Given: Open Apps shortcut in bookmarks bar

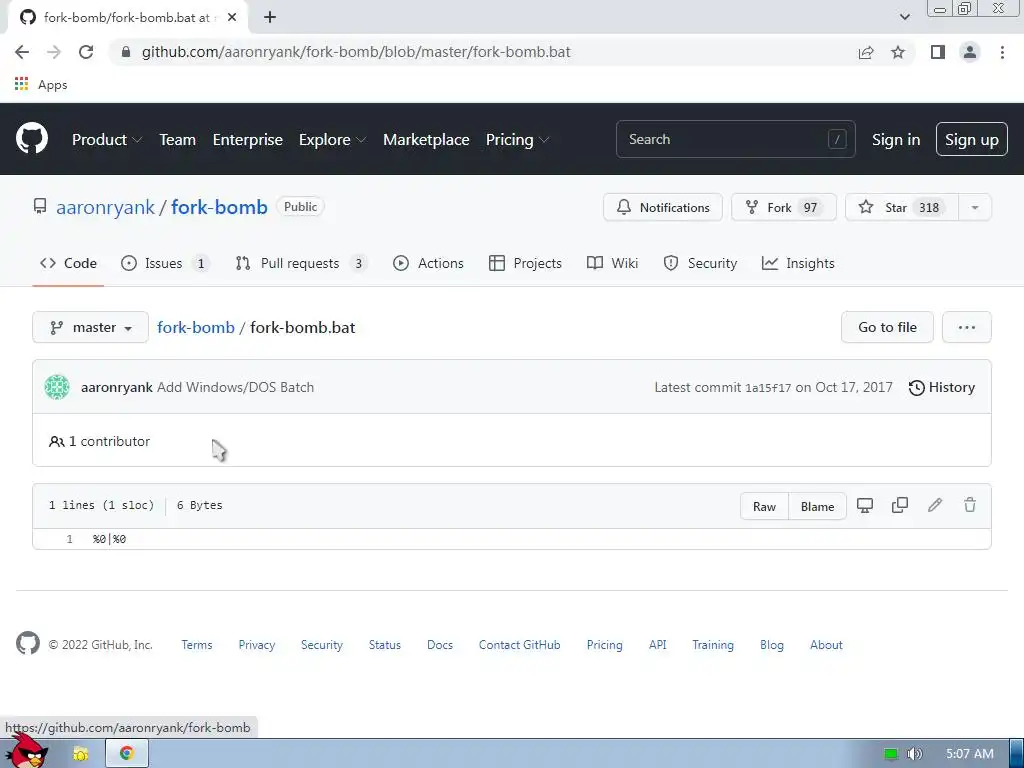Looking at the screenshot, I should click(x=41, y=84).
